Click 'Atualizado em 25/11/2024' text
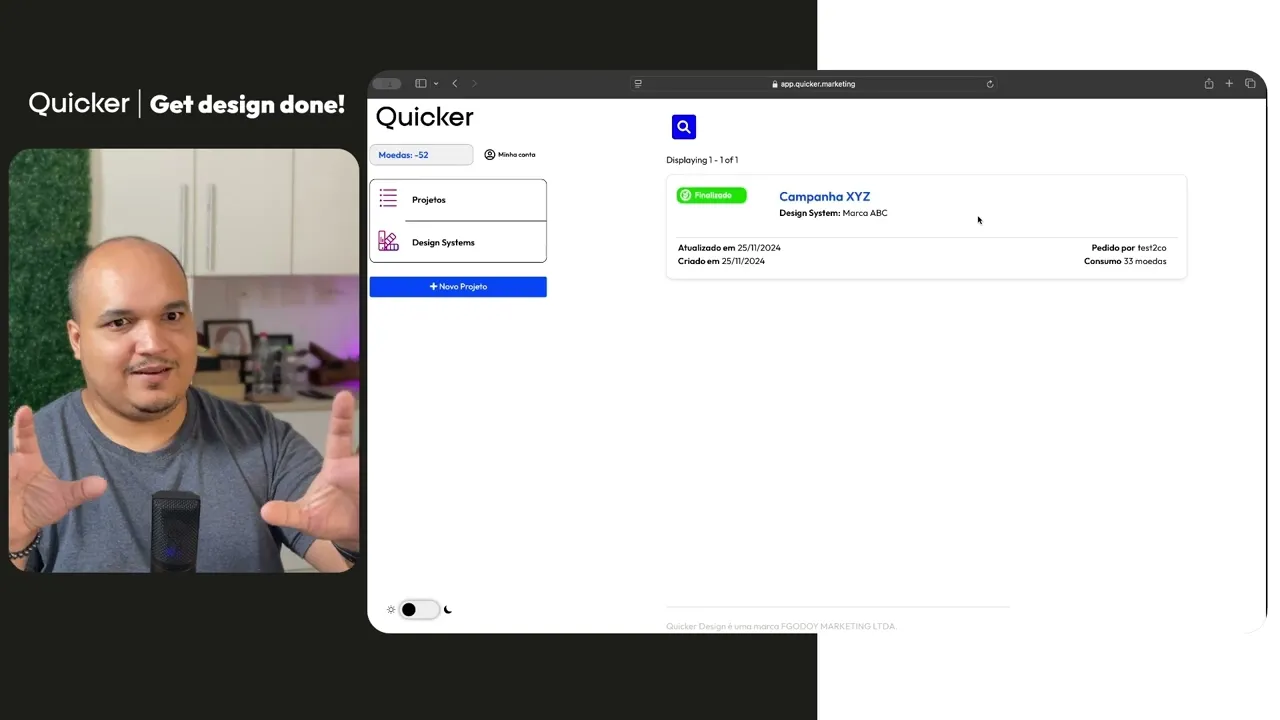Image resolution: width=1280 pixels, height=720 pixels. coord(729,248)
